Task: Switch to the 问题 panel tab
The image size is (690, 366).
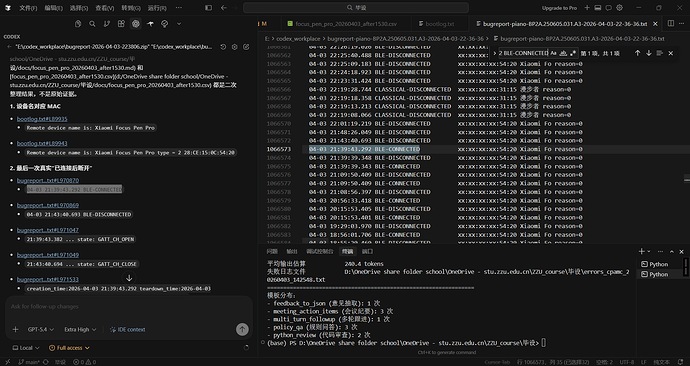Action: pyautogui.click(x=272, y=252)
